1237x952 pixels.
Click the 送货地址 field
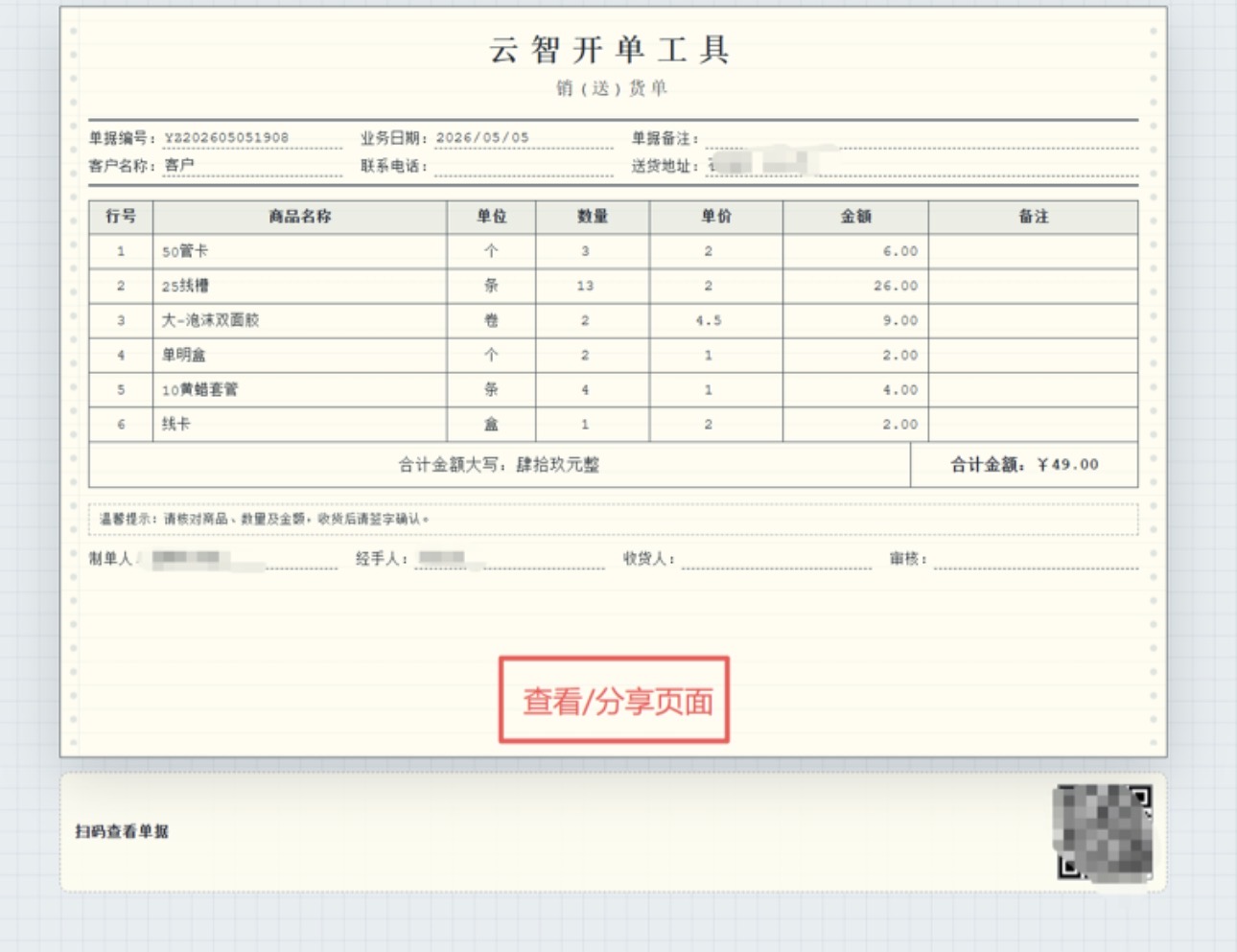pos(922,167)
